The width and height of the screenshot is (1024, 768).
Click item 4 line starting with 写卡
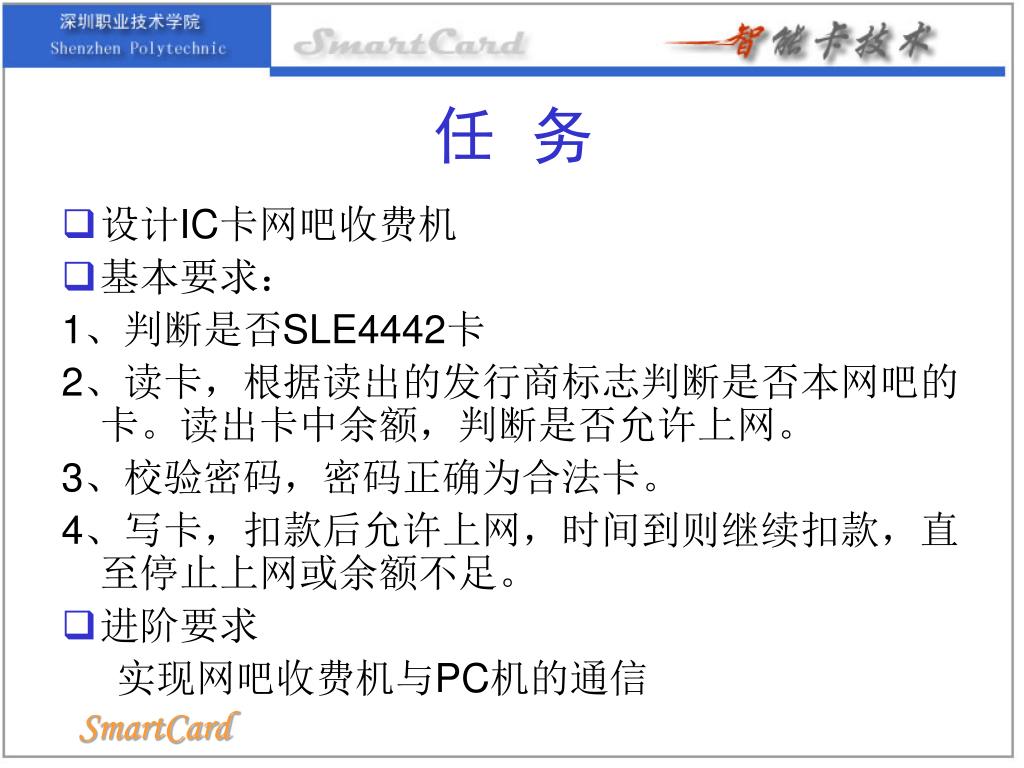click(509, 530)
